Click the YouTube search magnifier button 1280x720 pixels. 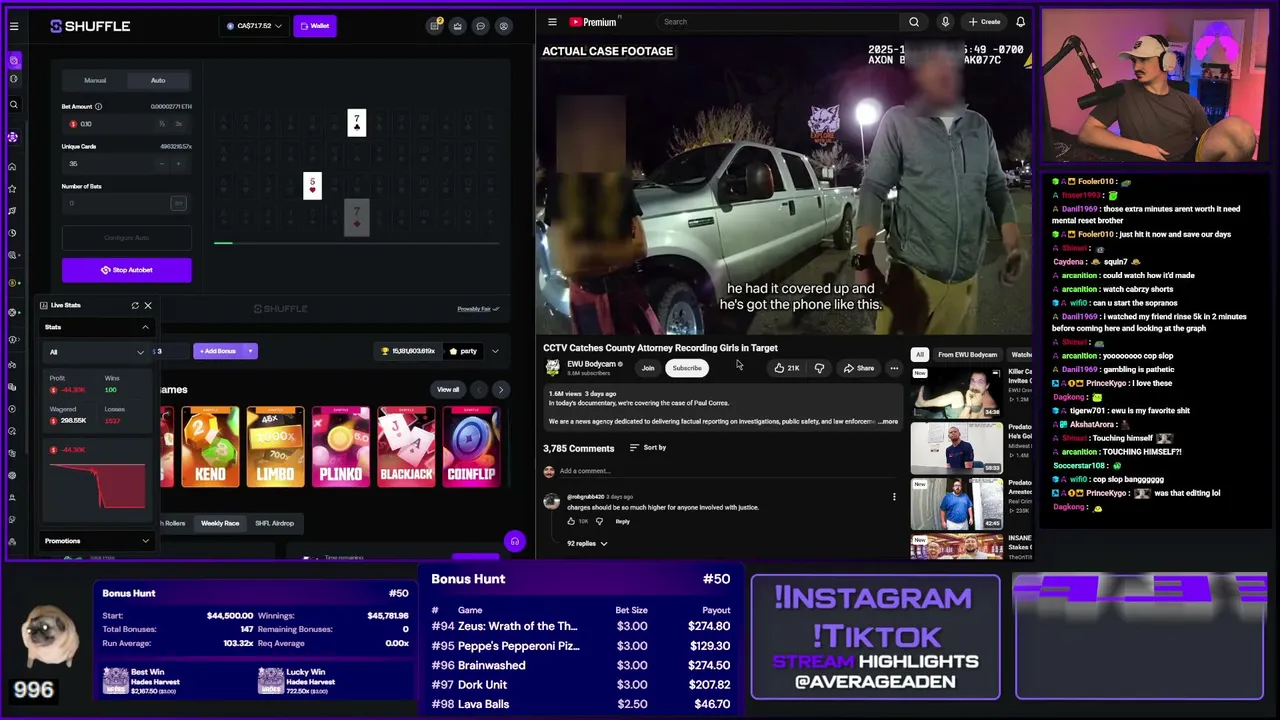coord(914,22)
